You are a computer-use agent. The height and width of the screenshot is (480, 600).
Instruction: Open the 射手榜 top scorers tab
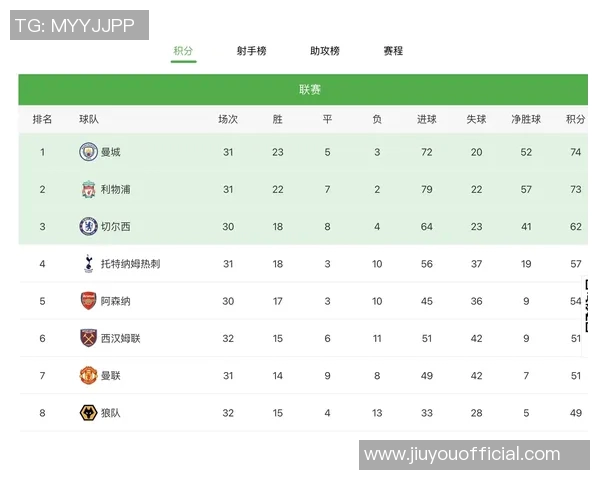click(252, 51)
